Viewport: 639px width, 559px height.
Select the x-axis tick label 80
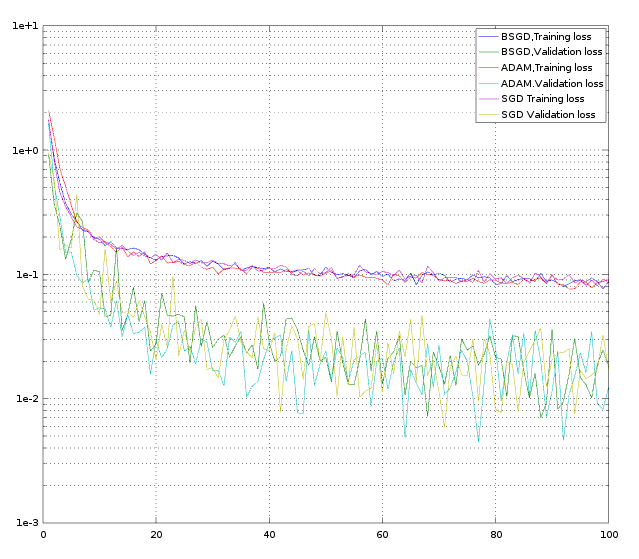495,535
